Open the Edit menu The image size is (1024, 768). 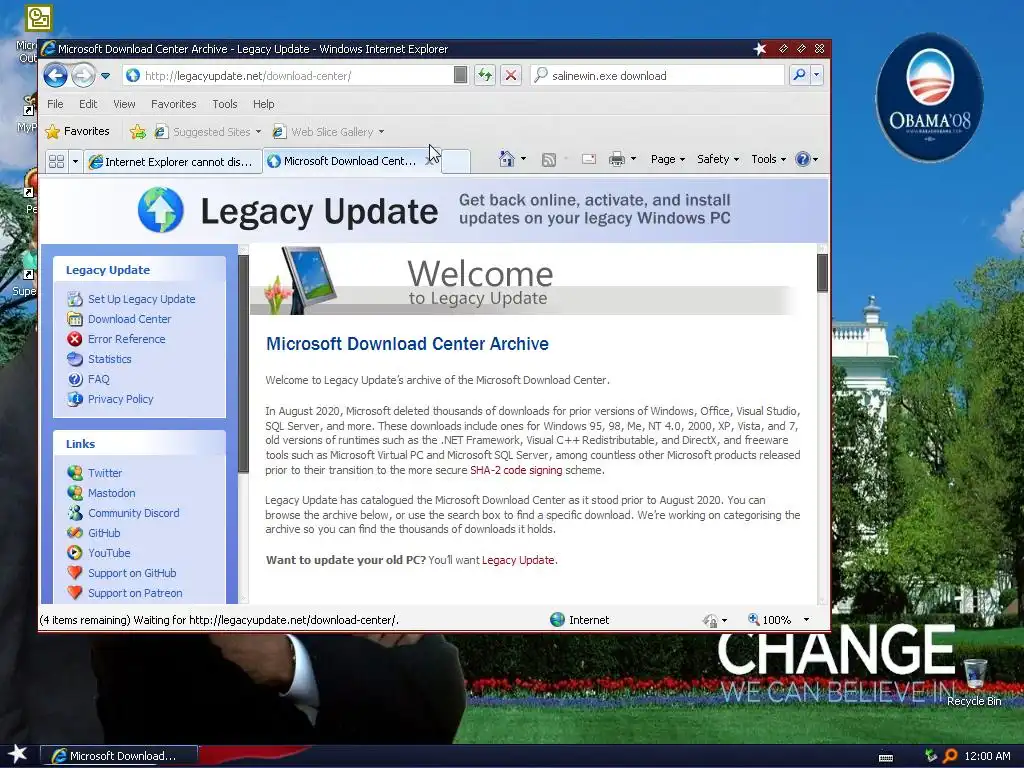coord(88,104)
